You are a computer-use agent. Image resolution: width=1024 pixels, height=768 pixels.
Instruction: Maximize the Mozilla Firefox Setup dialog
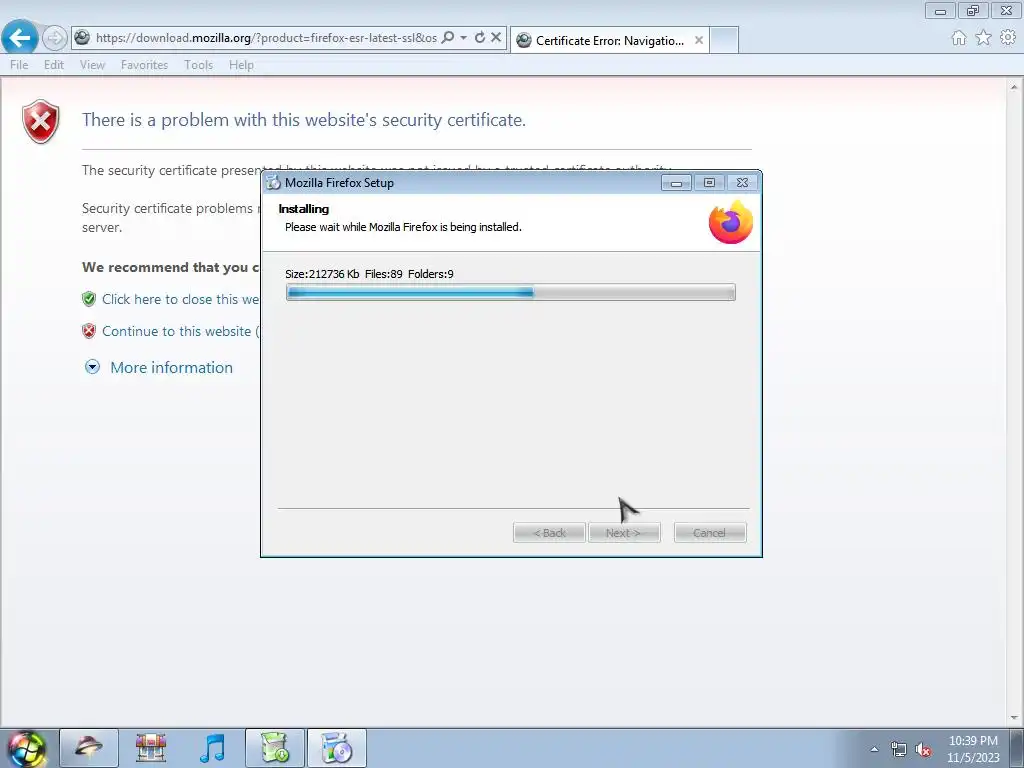click(x=709, y=183)
